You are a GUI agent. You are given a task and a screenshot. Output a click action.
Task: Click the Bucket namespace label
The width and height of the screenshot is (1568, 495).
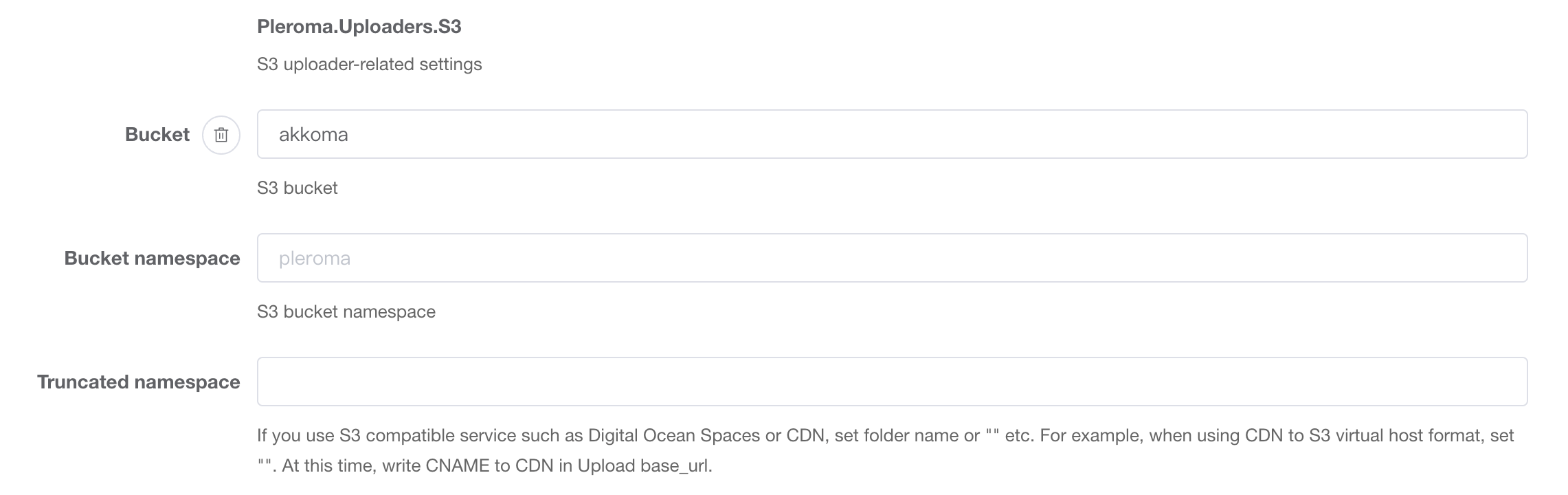[152, 258]
